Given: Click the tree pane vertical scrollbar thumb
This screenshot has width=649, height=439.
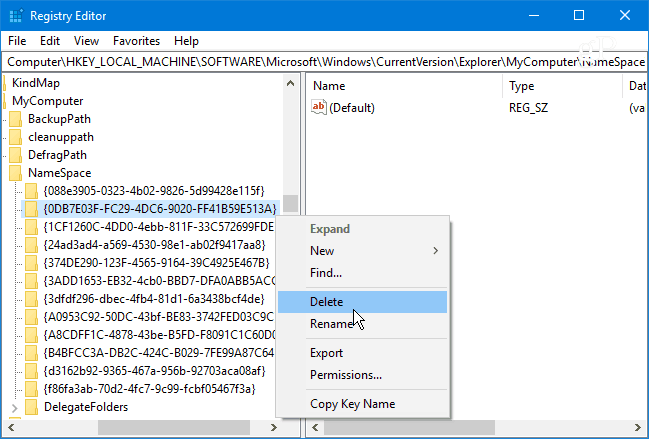Looking at the screenshot, I should 291,204.
